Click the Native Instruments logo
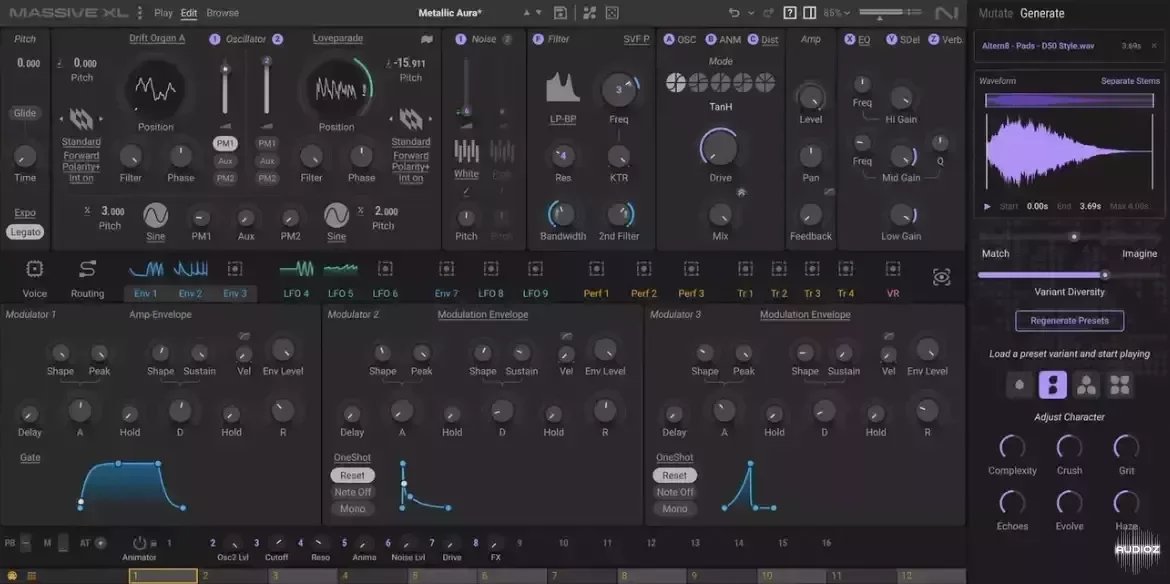 (947, 13)
